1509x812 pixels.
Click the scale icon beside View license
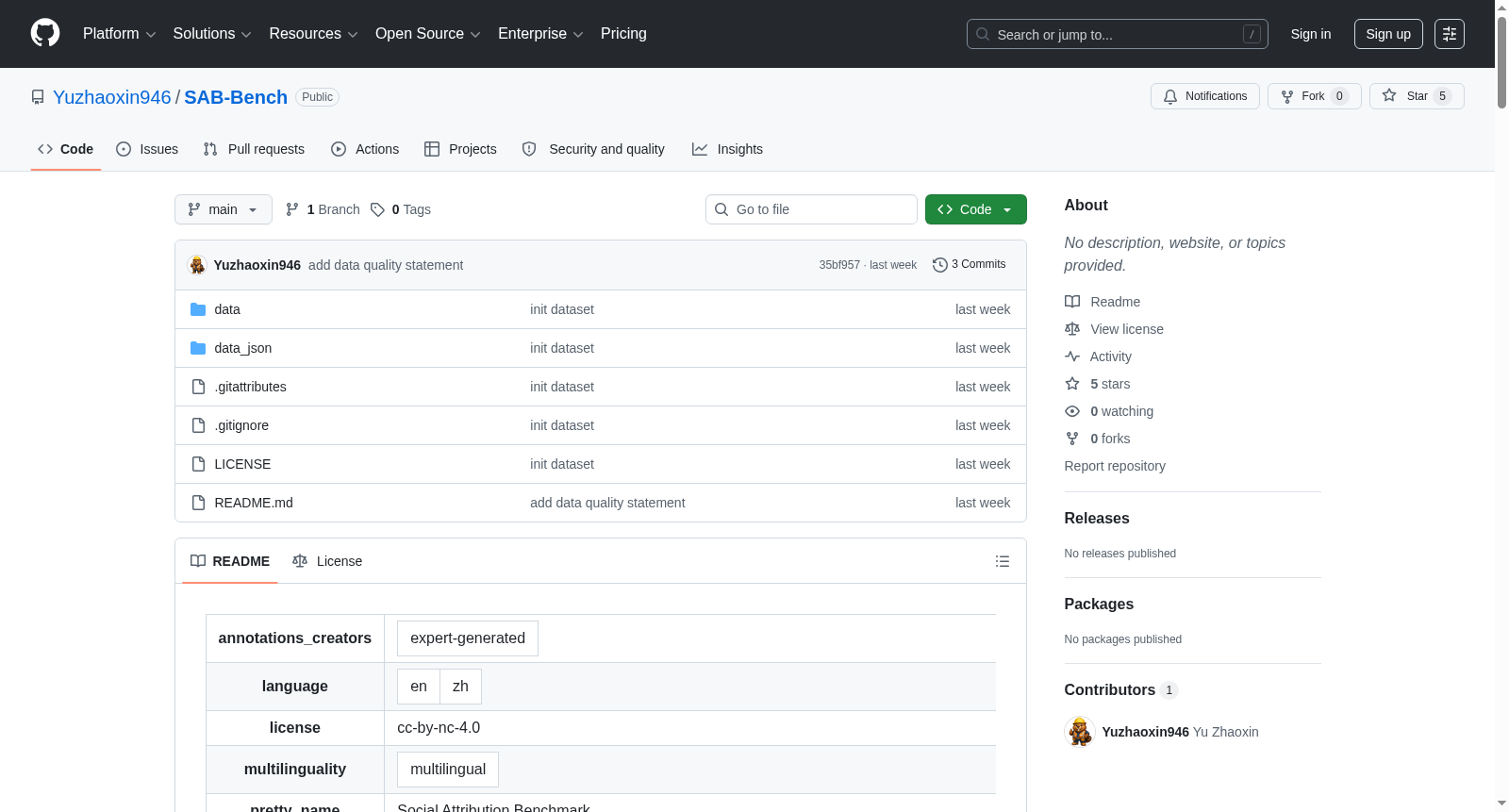[x=1072, y=329]
